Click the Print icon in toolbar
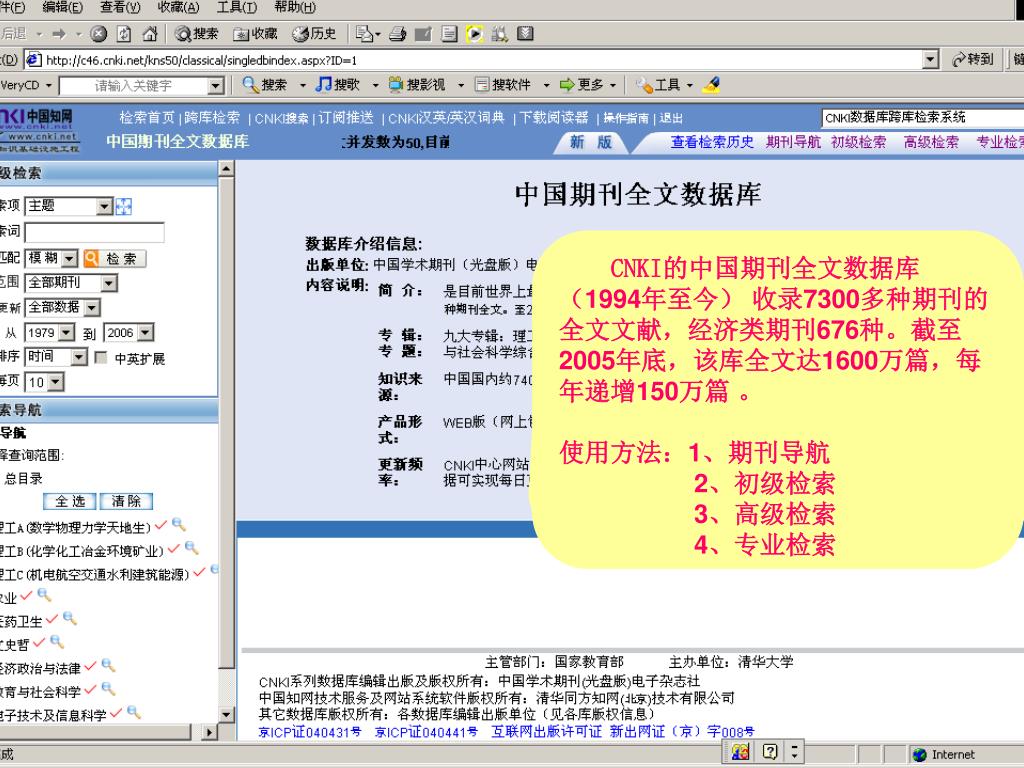Screen dimensions: 1024x768 coord(397,33)
